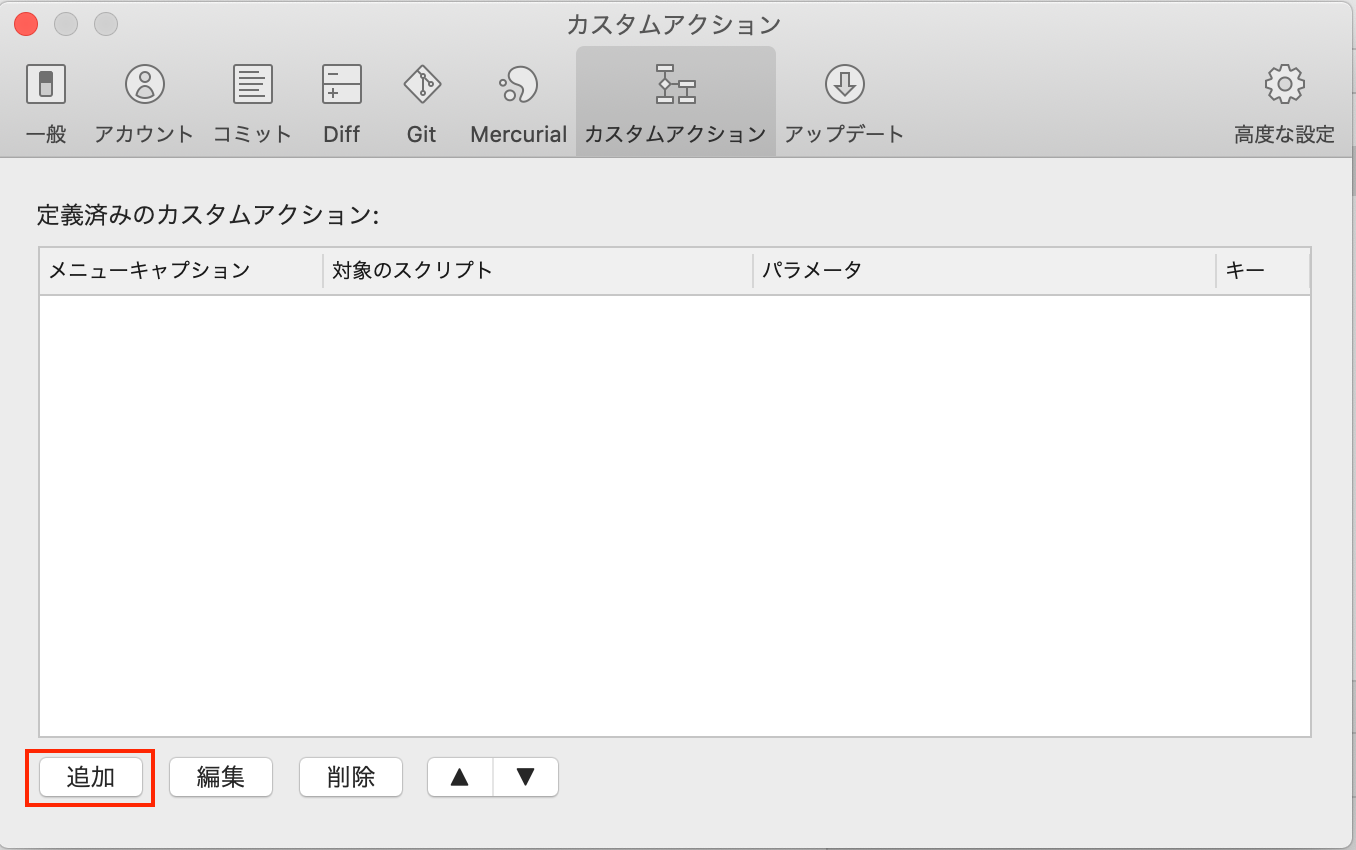Select the コミット (Commit) settings icon
Image resolution: width=1356 pixels, height=850 pixels.
coord(251,100)
